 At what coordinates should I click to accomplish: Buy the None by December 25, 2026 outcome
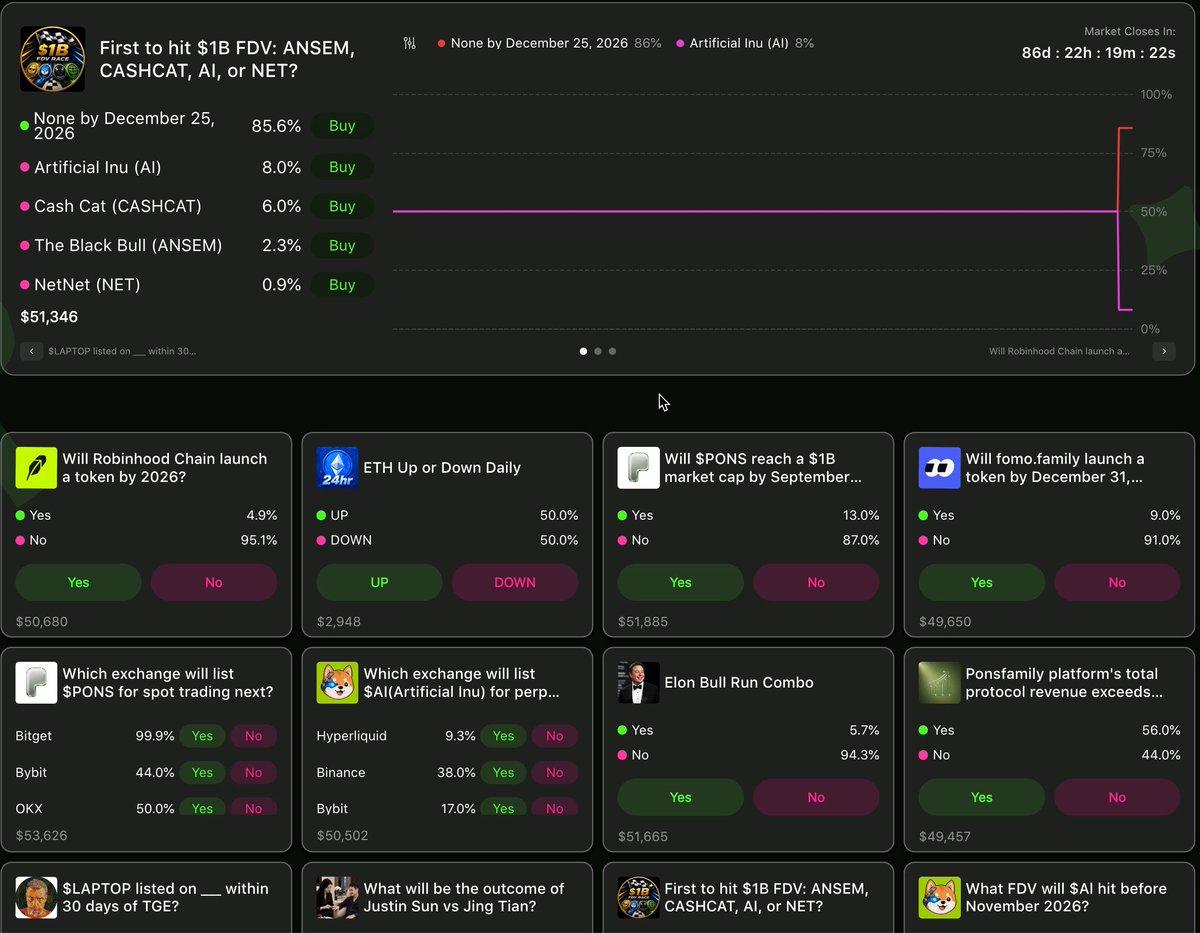tap(342, 126)
